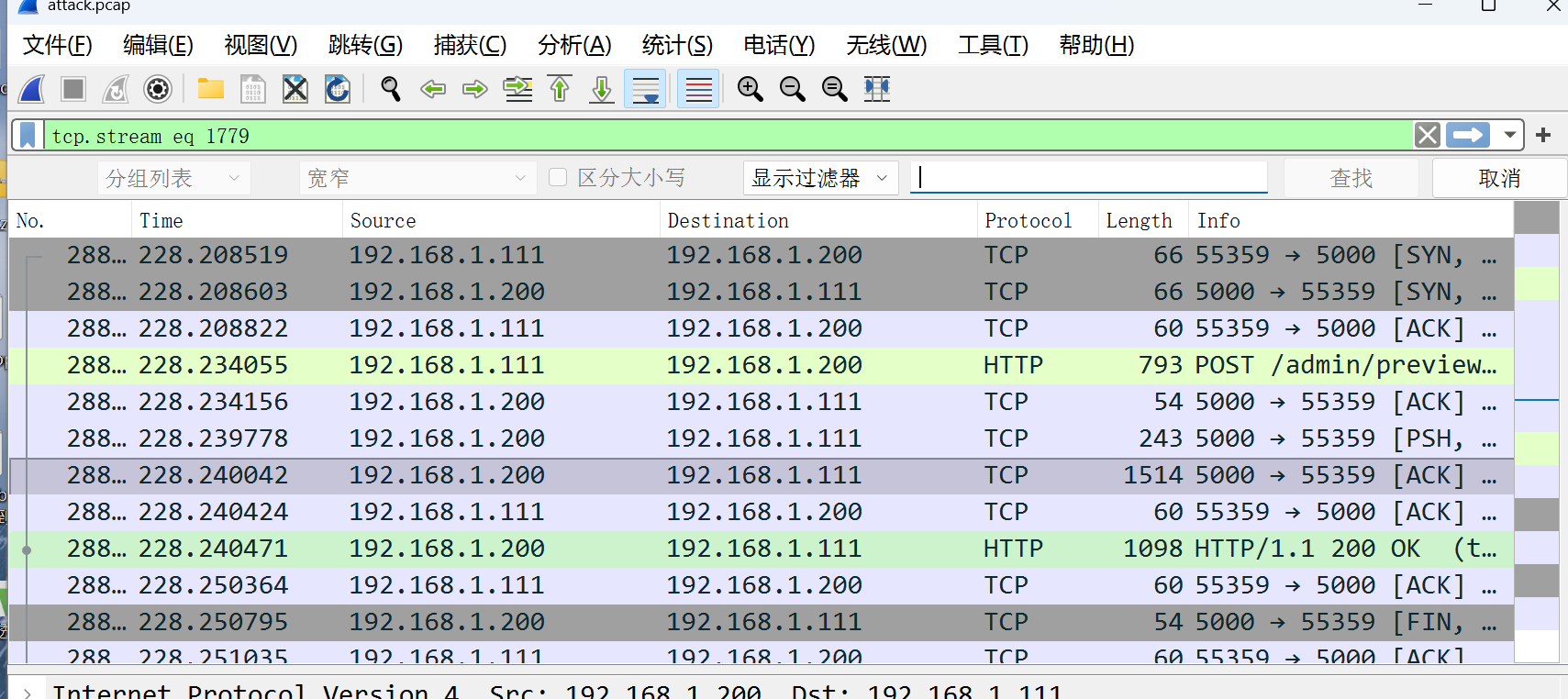Click the zoom in magnifier icon
Viewport: 1568px width, 699px height.
click(751, 89)
